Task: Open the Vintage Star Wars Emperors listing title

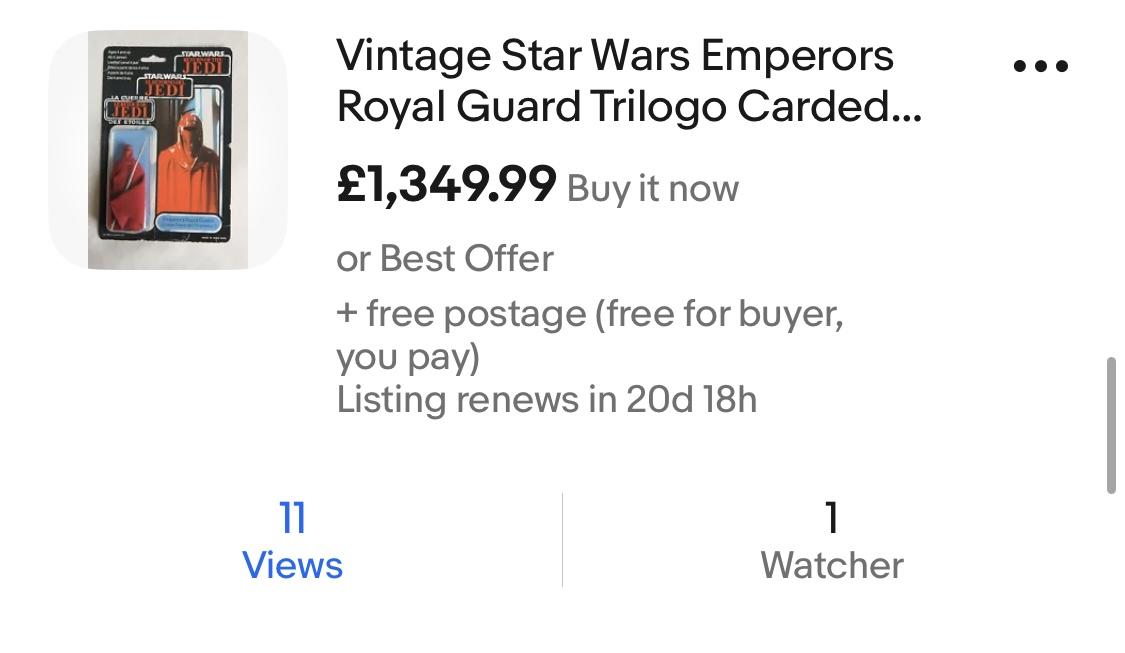Action: click(614, 56)
